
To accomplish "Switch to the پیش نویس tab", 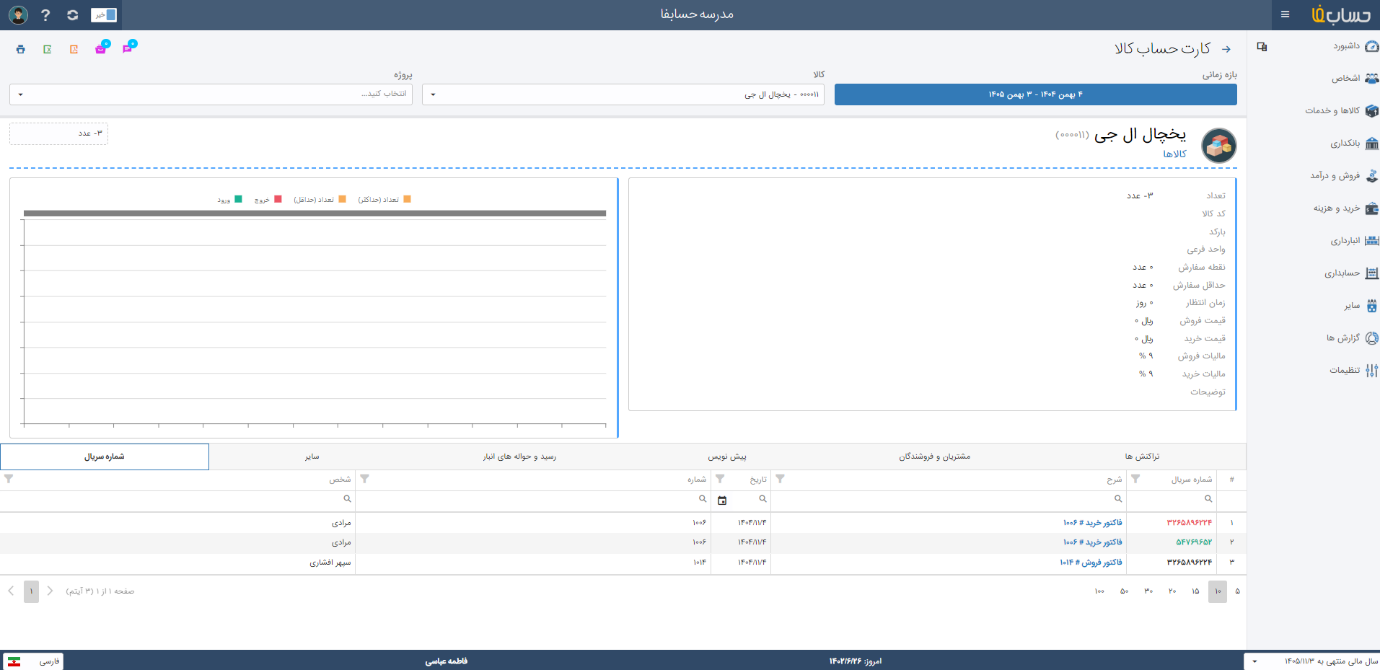I will point(728,456).
